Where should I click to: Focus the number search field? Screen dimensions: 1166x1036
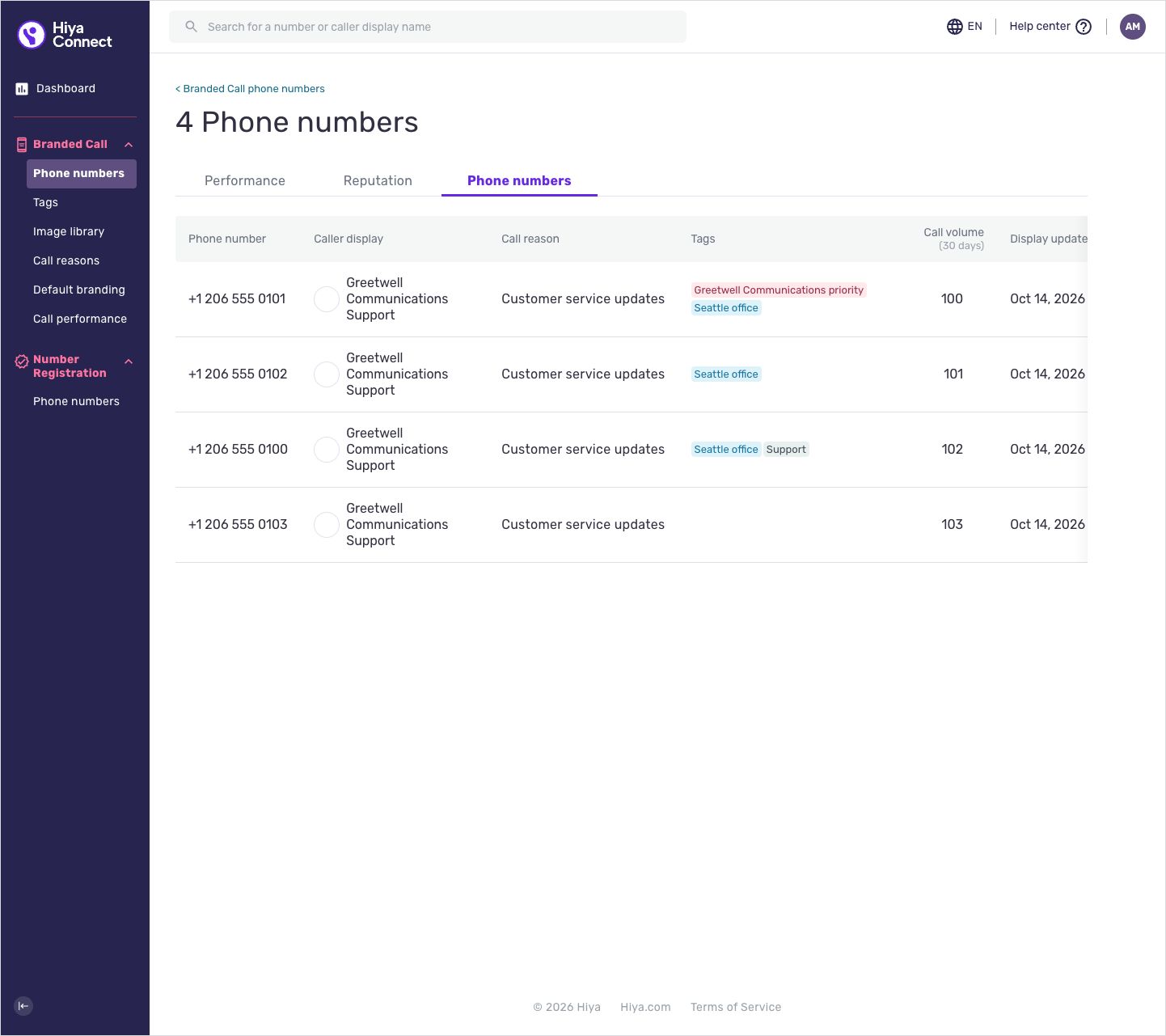coord(428,27)
